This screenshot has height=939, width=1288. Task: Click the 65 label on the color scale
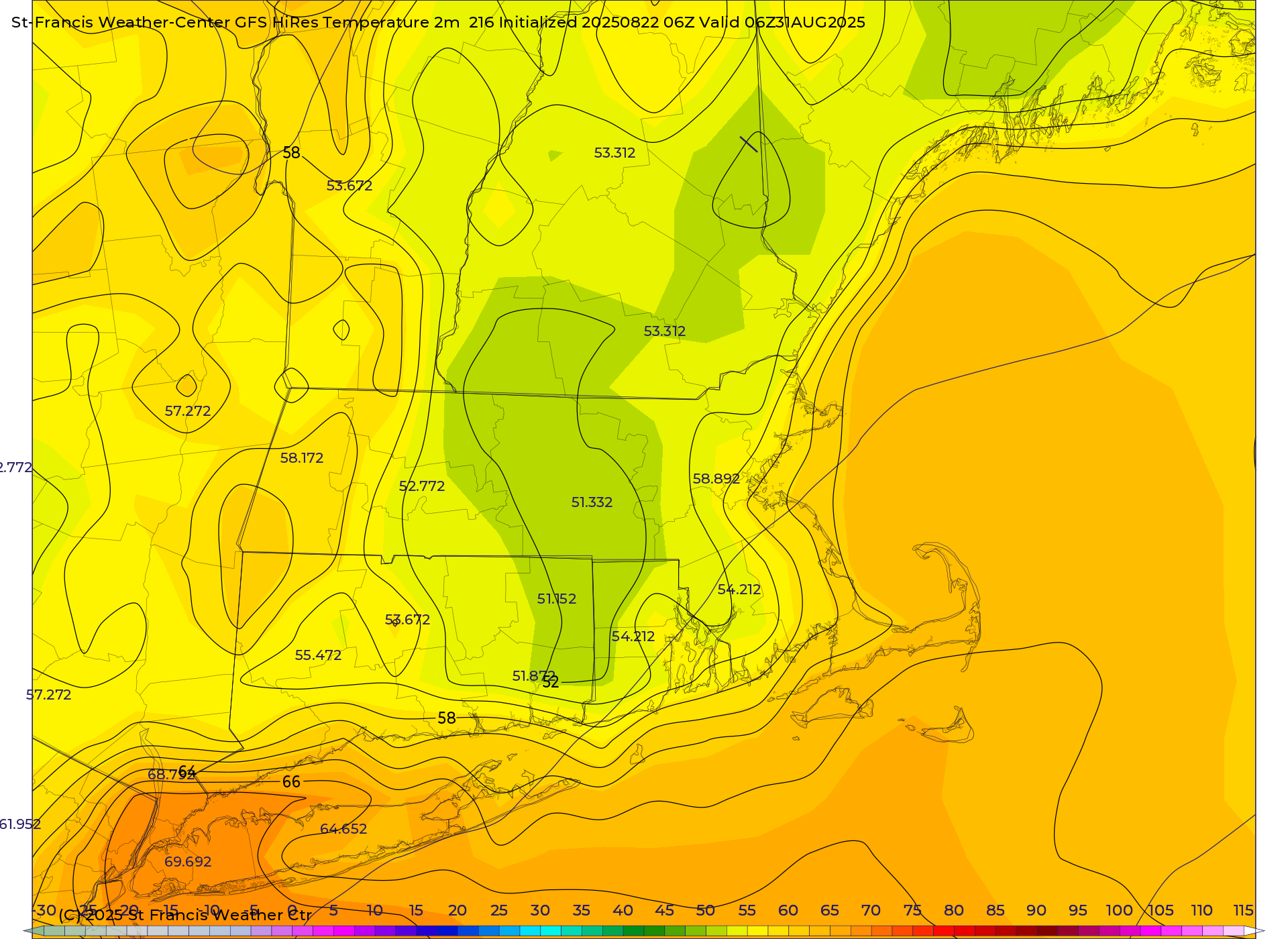pyautogui.click(x=830, y=910)
